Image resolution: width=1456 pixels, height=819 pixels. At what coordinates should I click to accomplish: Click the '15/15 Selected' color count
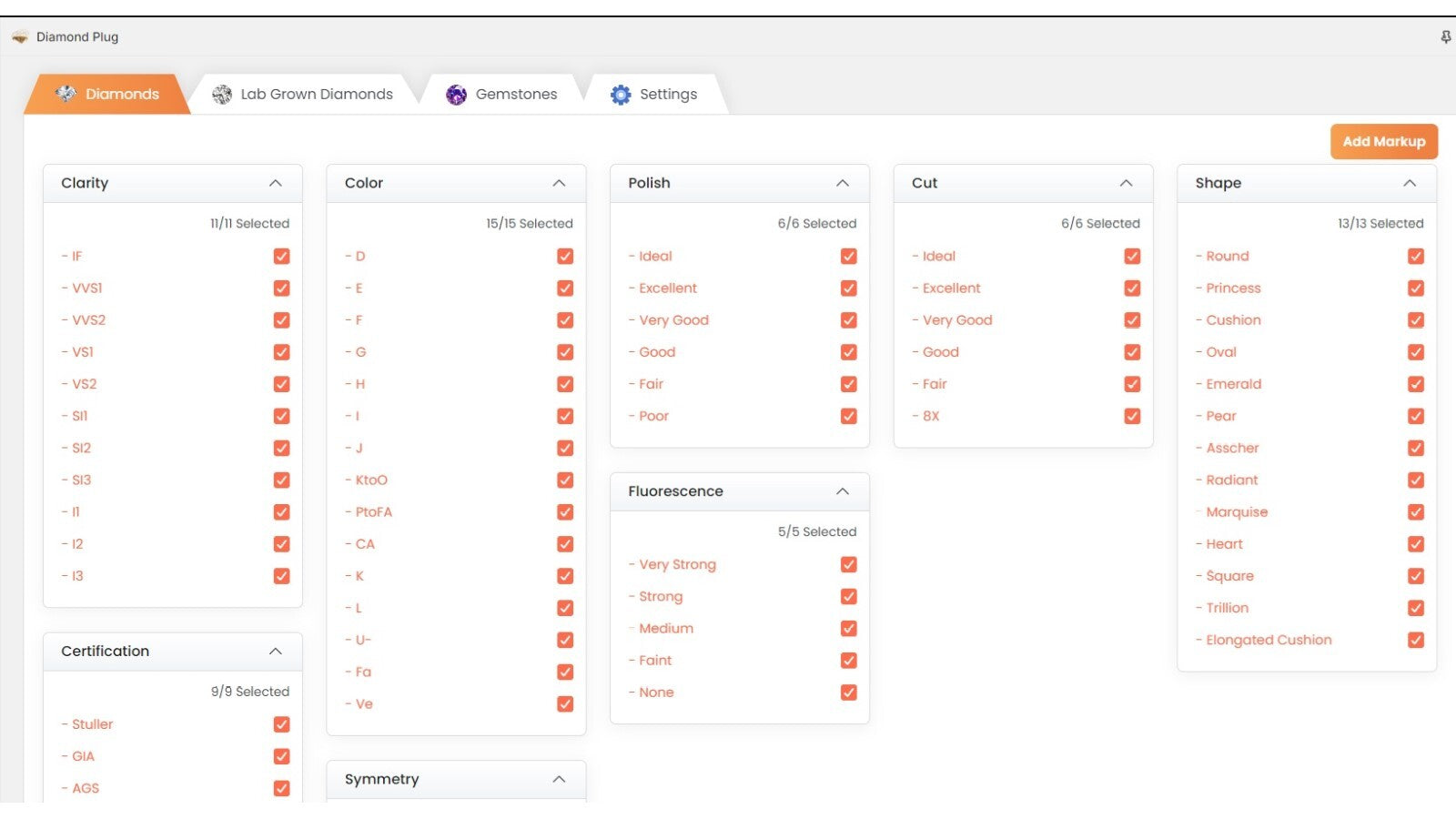pos(530,224)
